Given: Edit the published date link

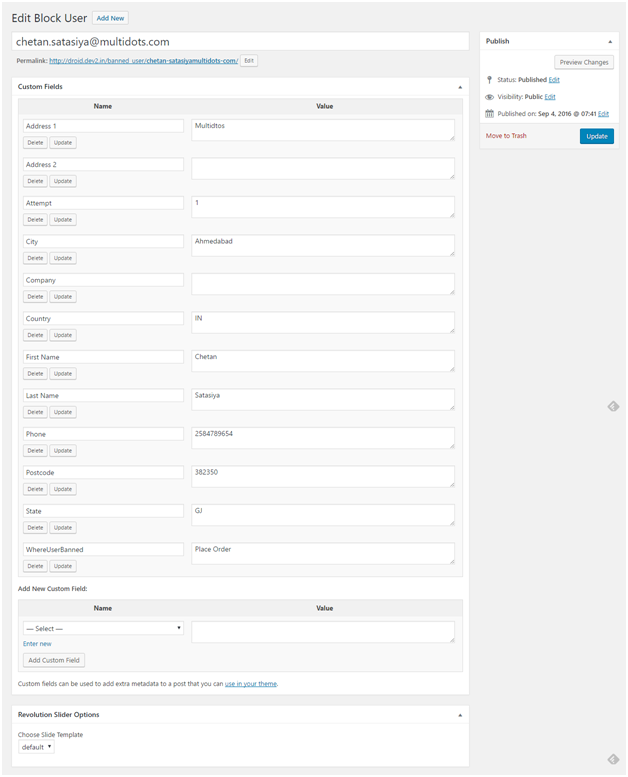Looking at the screenshot, I should [x=603, y=114].
